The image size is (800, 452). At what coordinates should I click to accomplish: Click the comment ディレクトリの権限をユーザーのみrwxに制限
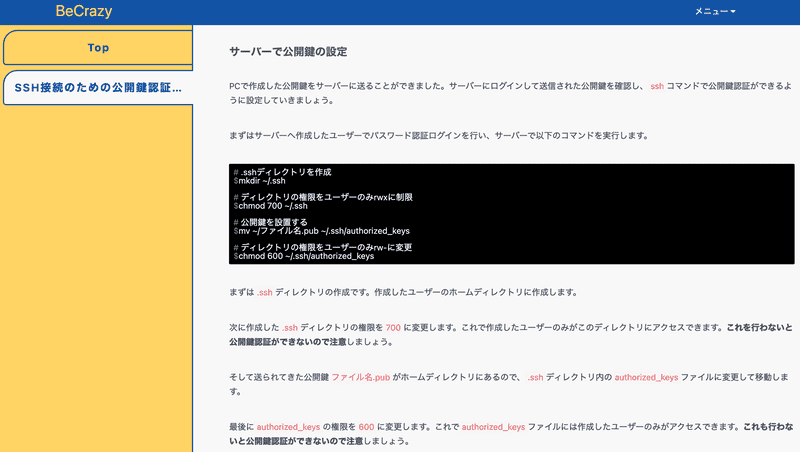[323, 197]
